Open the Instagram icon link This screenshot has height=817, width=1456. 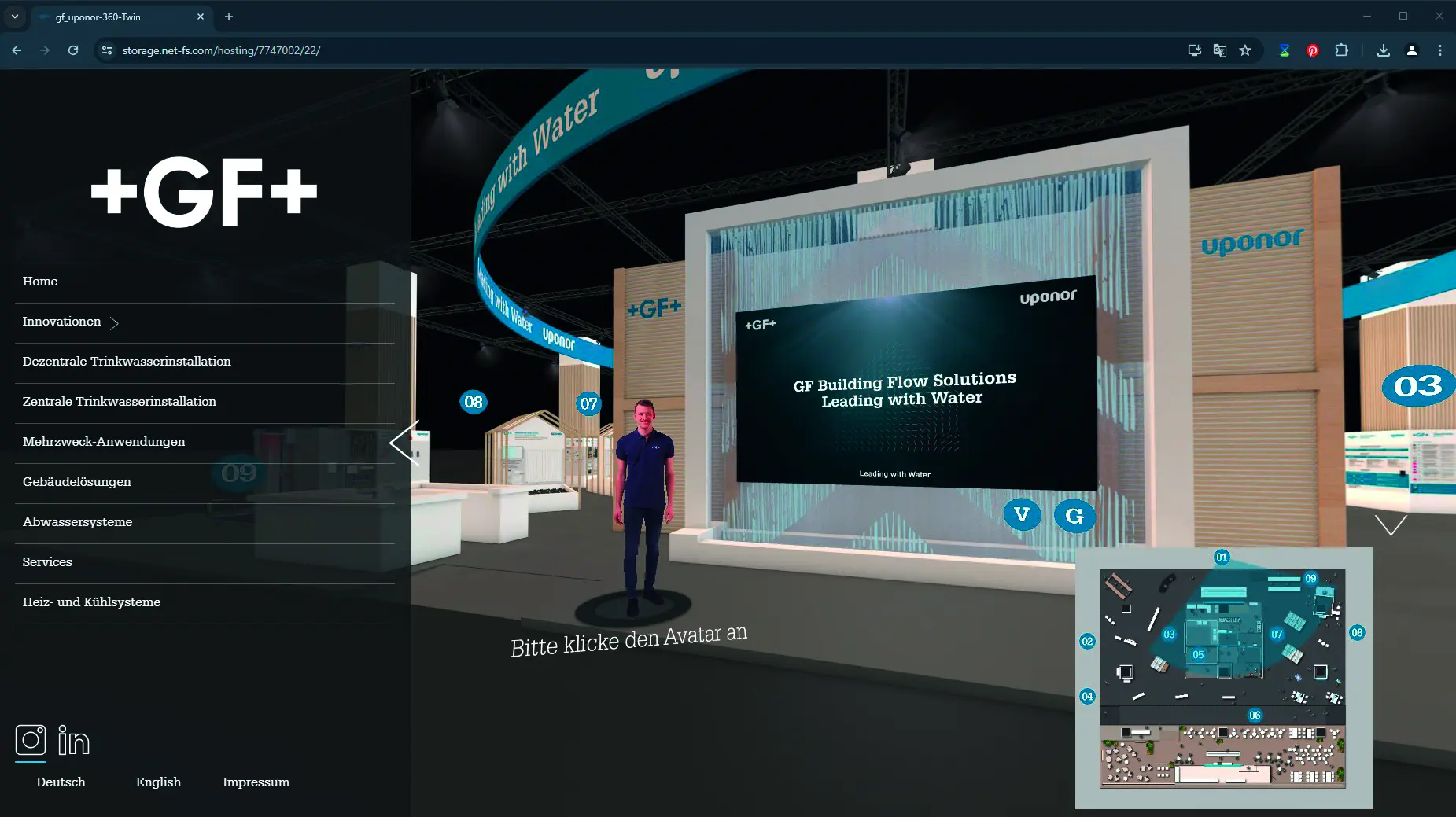(31, 740)
